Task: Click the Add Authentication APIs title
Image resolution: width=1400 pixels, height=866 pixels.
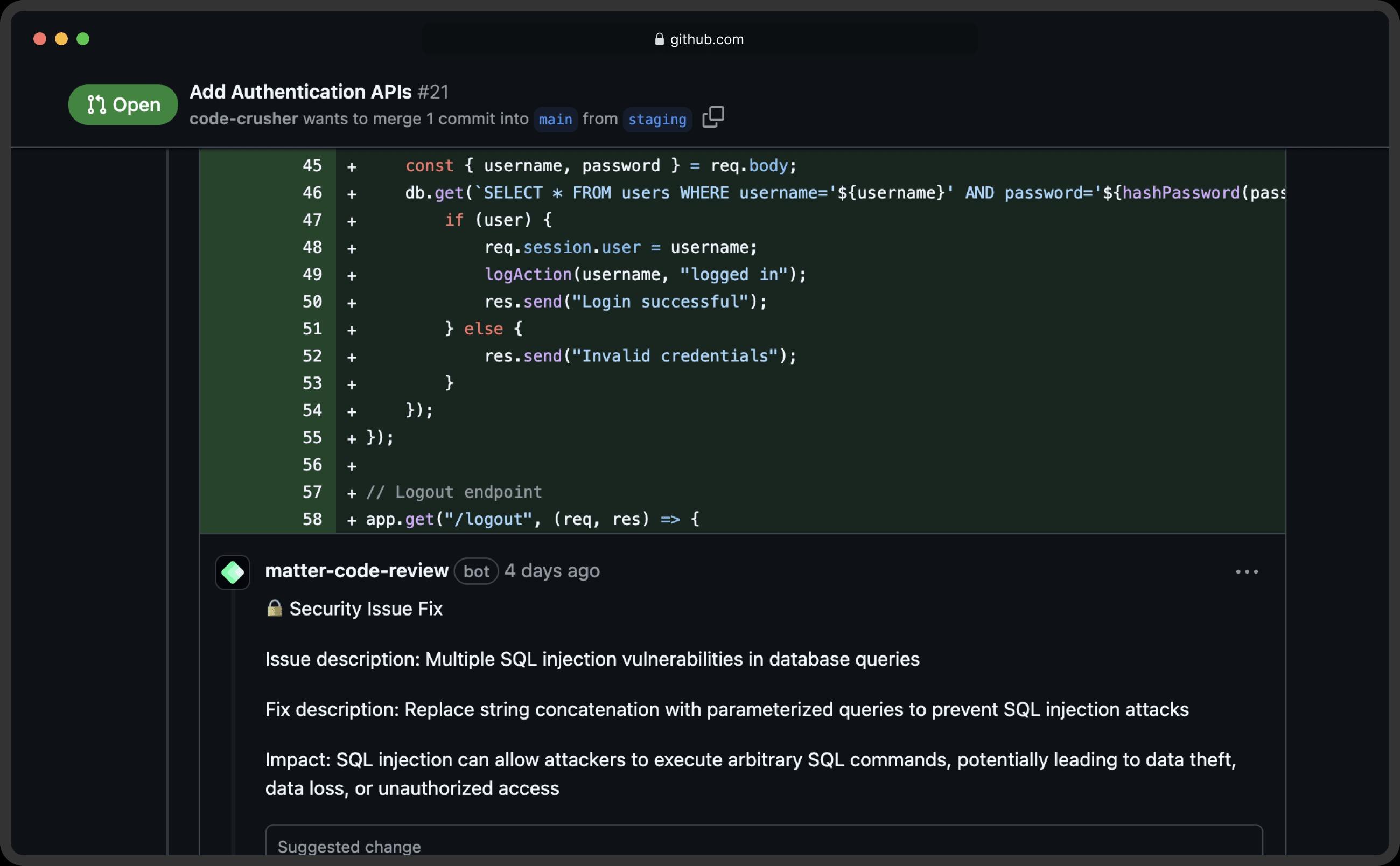Action: click(300, 92)
